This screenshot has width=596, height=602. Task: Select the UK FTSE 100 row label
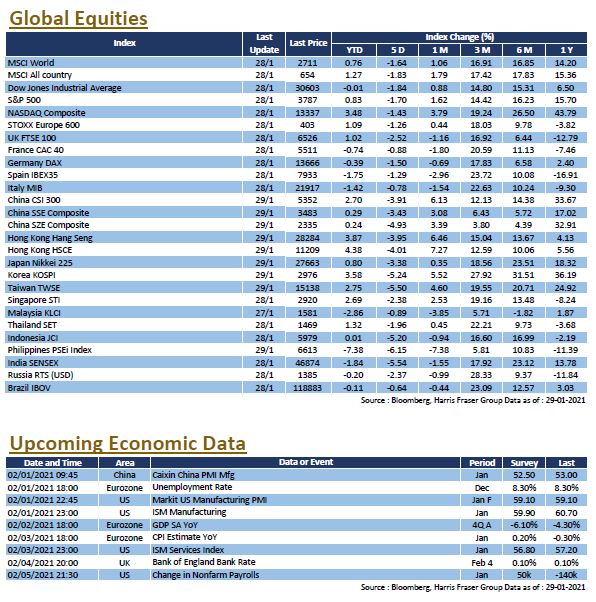pyautogui.click(x=32, y=138)
